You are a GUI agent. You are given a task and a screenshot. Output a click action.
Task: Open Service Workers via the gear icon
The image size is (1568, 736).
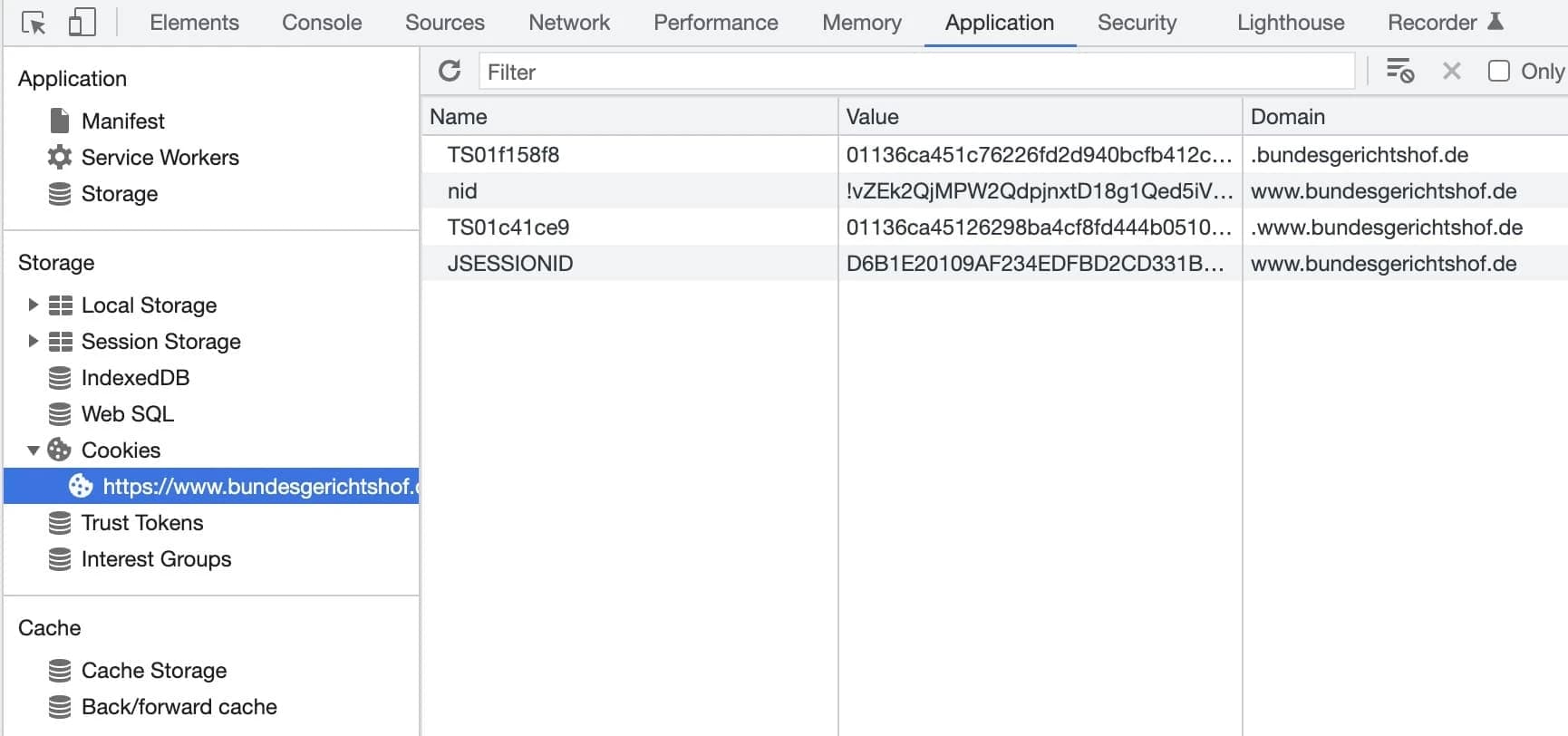tap(60, 157)
